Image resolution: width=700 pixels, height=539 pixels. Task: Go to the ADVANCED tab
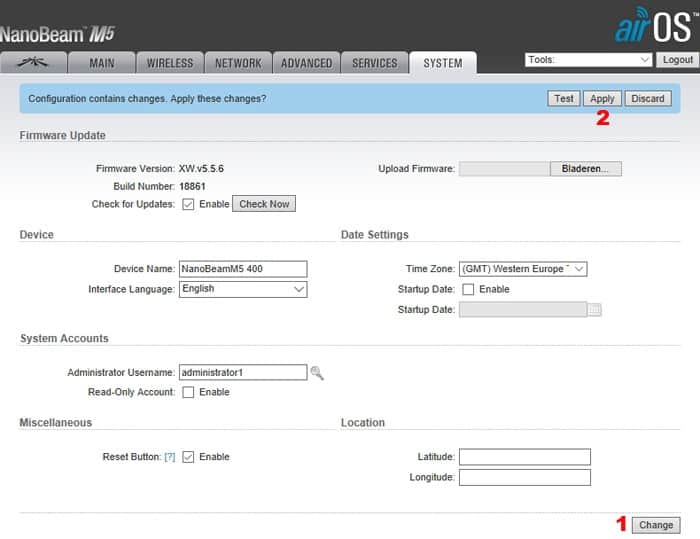pos(307,63)
